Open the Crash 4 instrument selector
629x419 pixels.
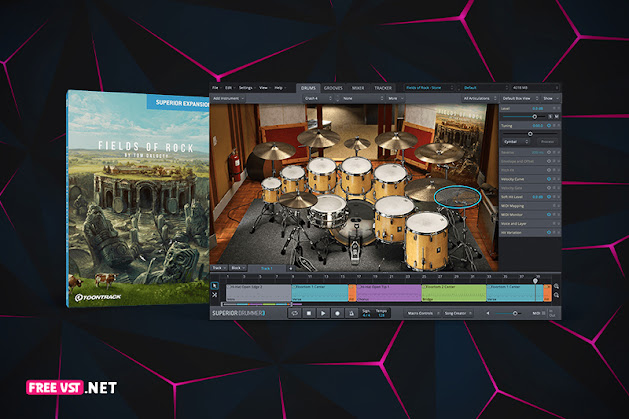click(x=318, y=98)
